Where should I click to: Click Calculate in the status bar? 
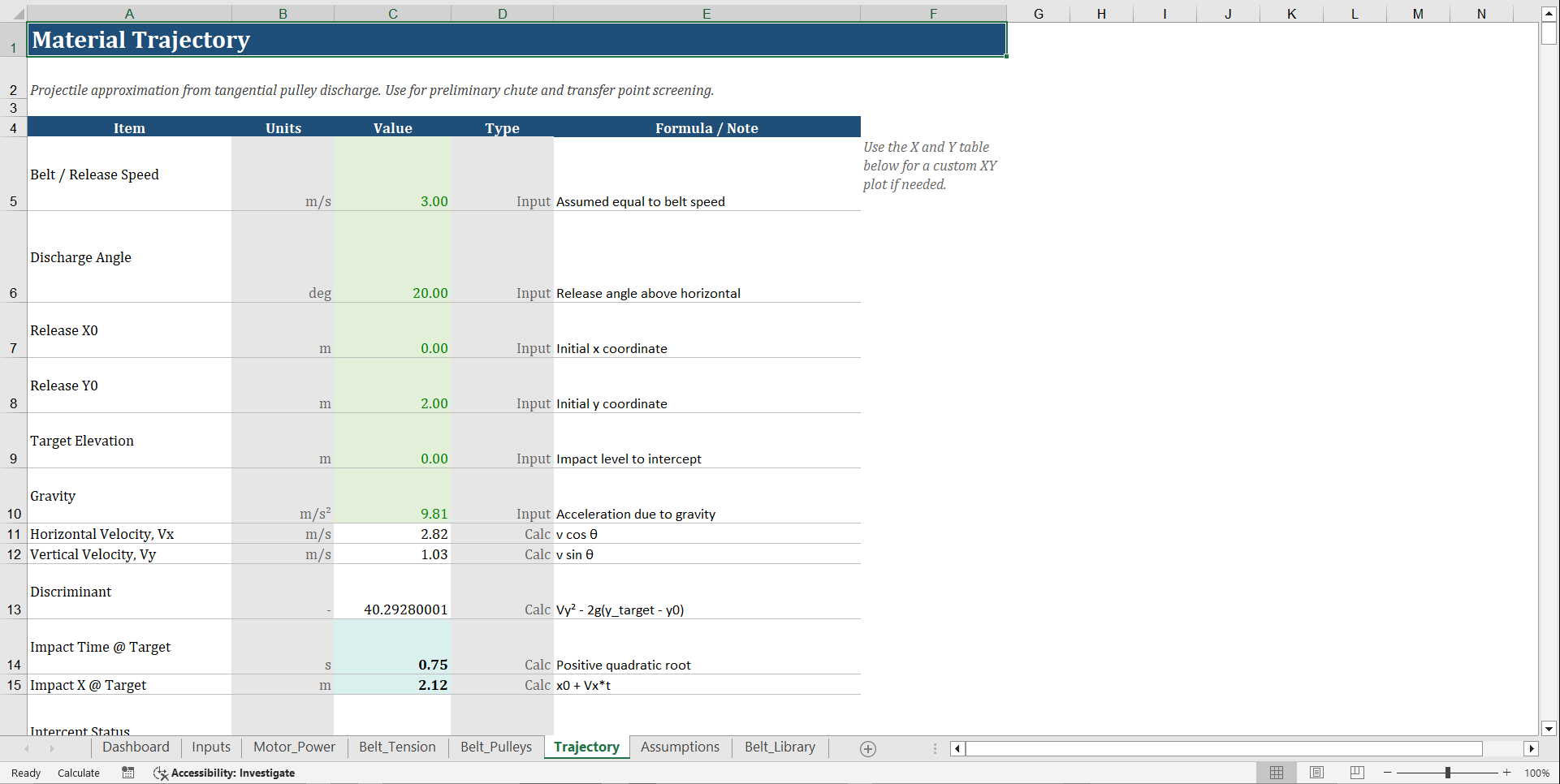[78, 773]
